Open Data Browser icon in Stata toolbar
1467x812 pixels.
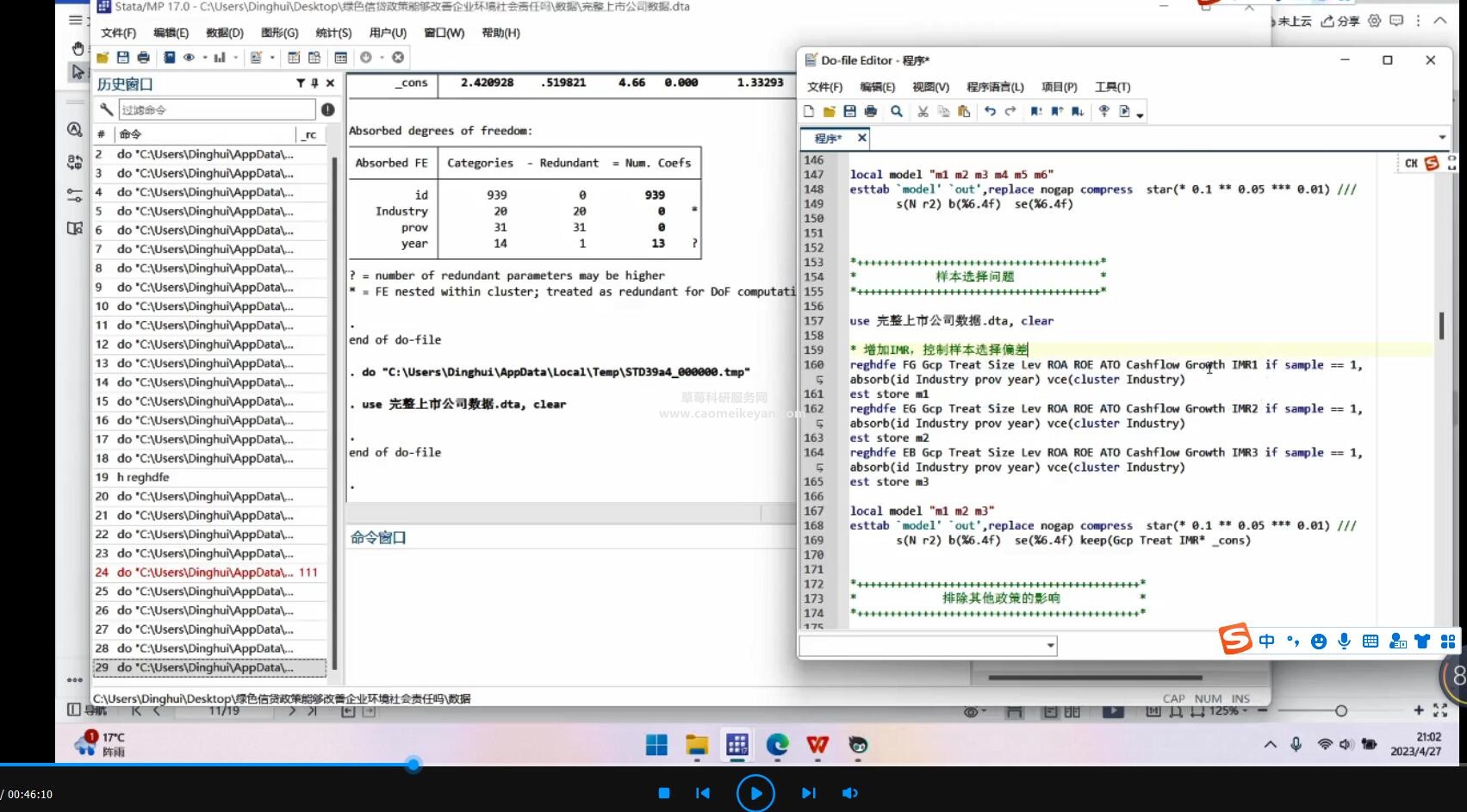314,58
